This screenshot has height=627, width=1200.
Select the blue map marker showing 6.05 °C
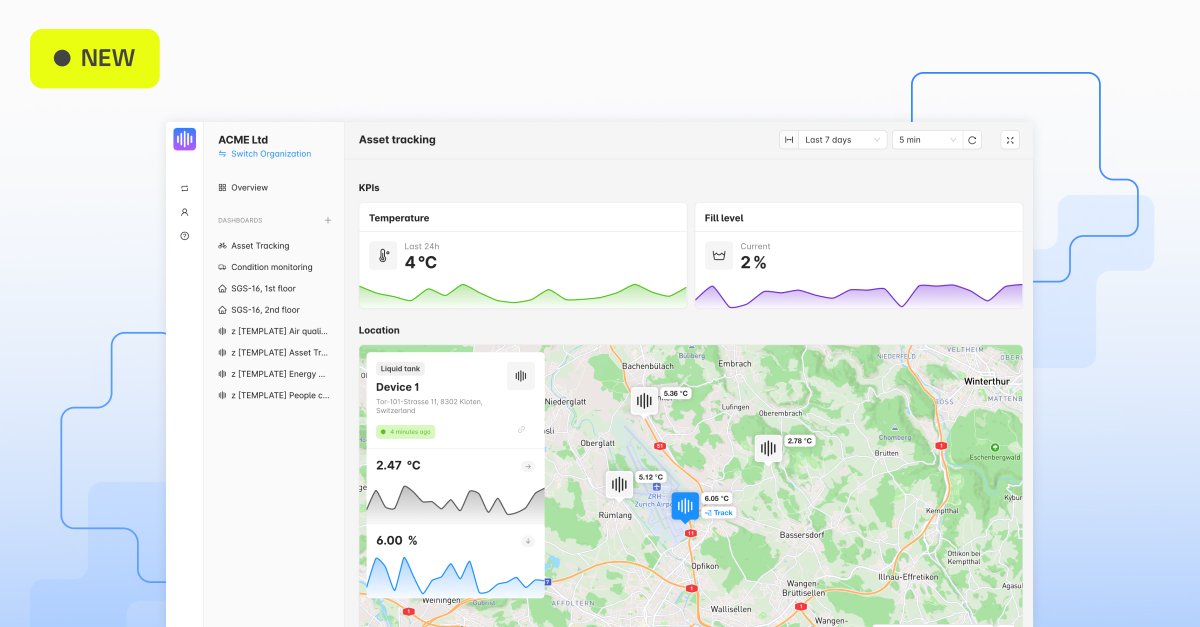(x=685, y=508)
